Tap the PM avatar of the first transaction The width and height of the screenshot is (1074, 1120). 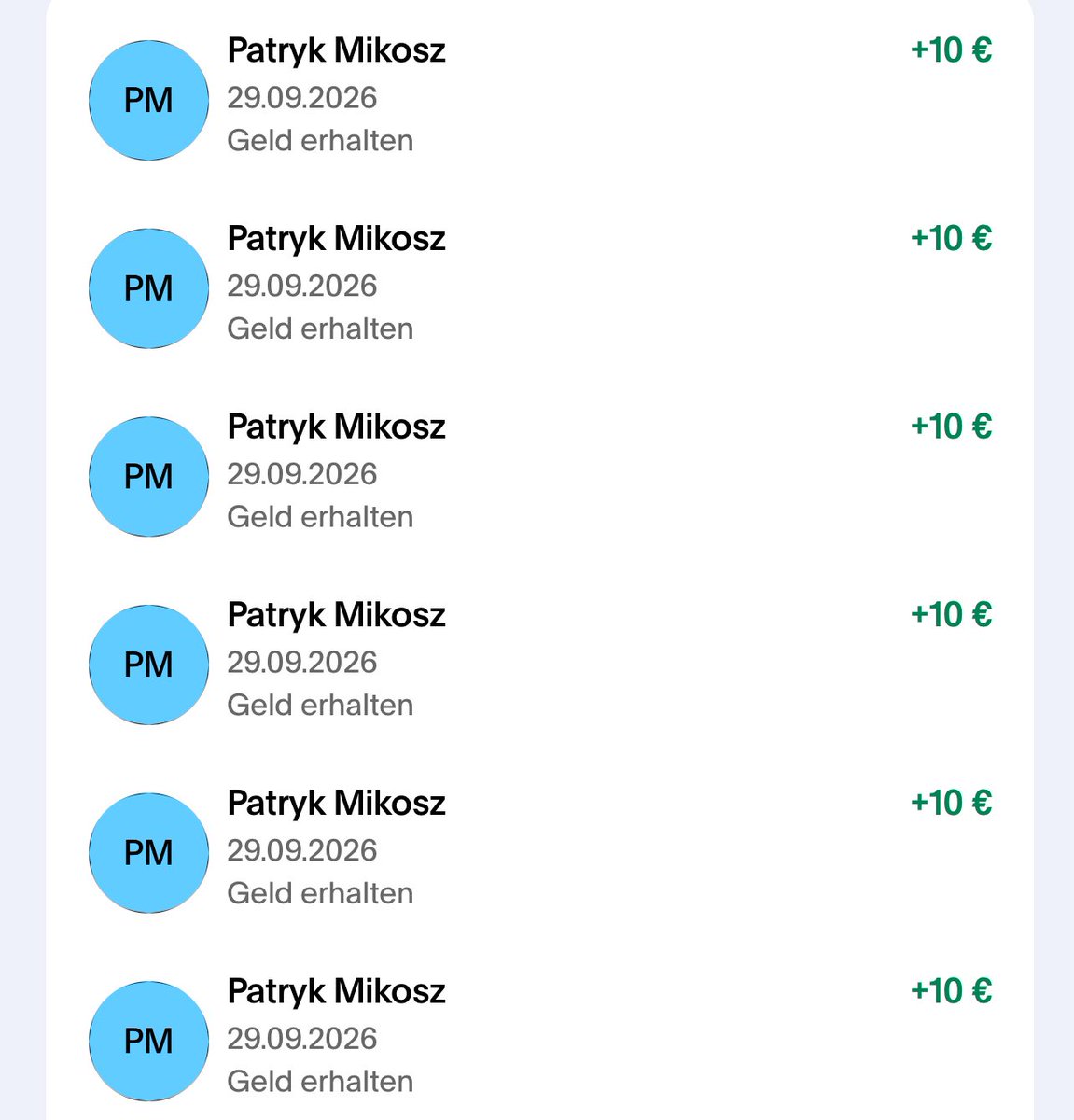coord(148,100)
